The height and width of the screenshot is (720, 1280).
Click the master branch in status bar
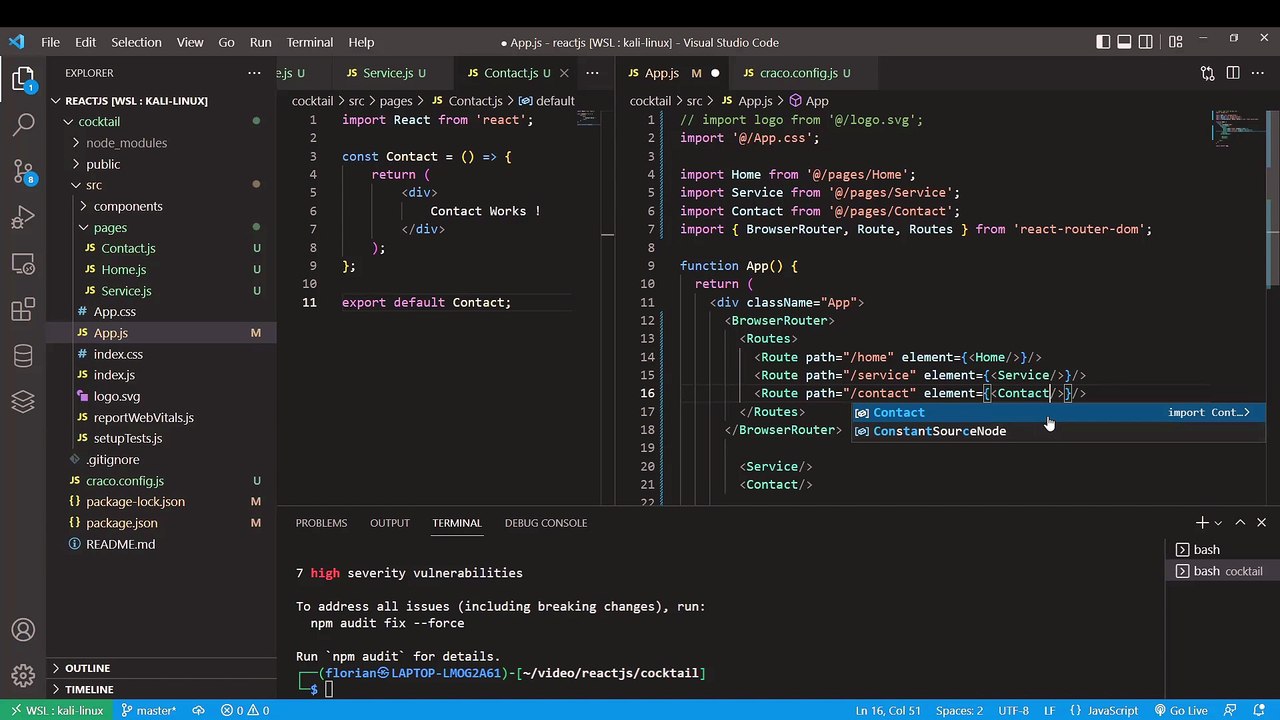coord(148,710)
